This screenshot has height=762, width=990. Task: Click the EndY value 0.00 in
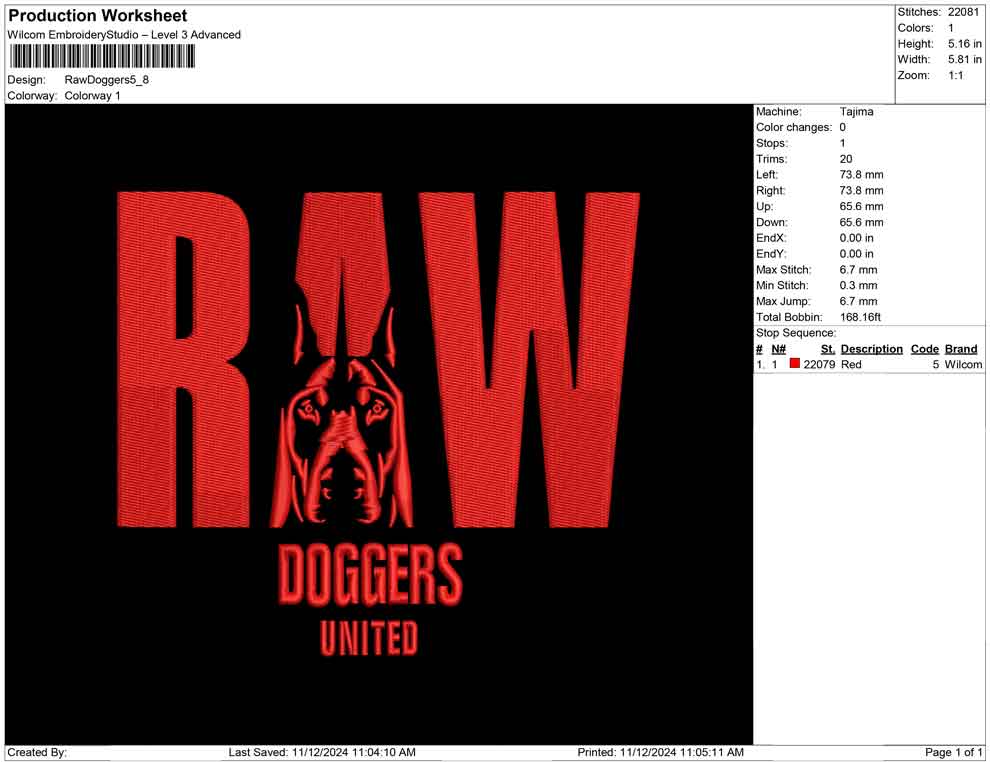[856, 254]
